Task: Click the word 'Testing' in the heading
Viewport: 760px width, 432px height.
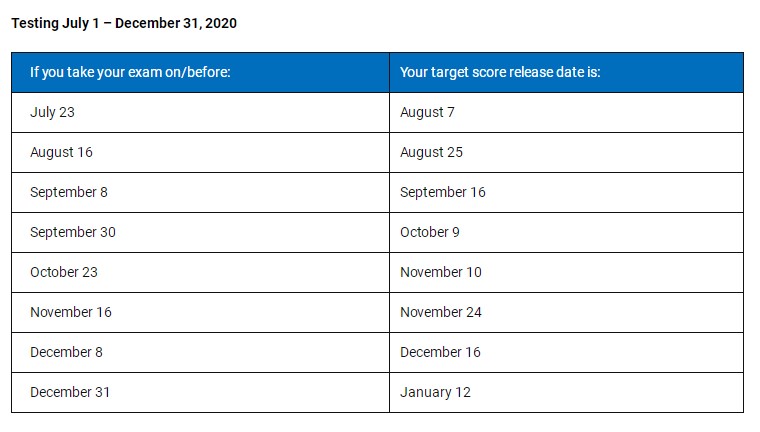Action: pyautogui.click(x=36, y=22)
